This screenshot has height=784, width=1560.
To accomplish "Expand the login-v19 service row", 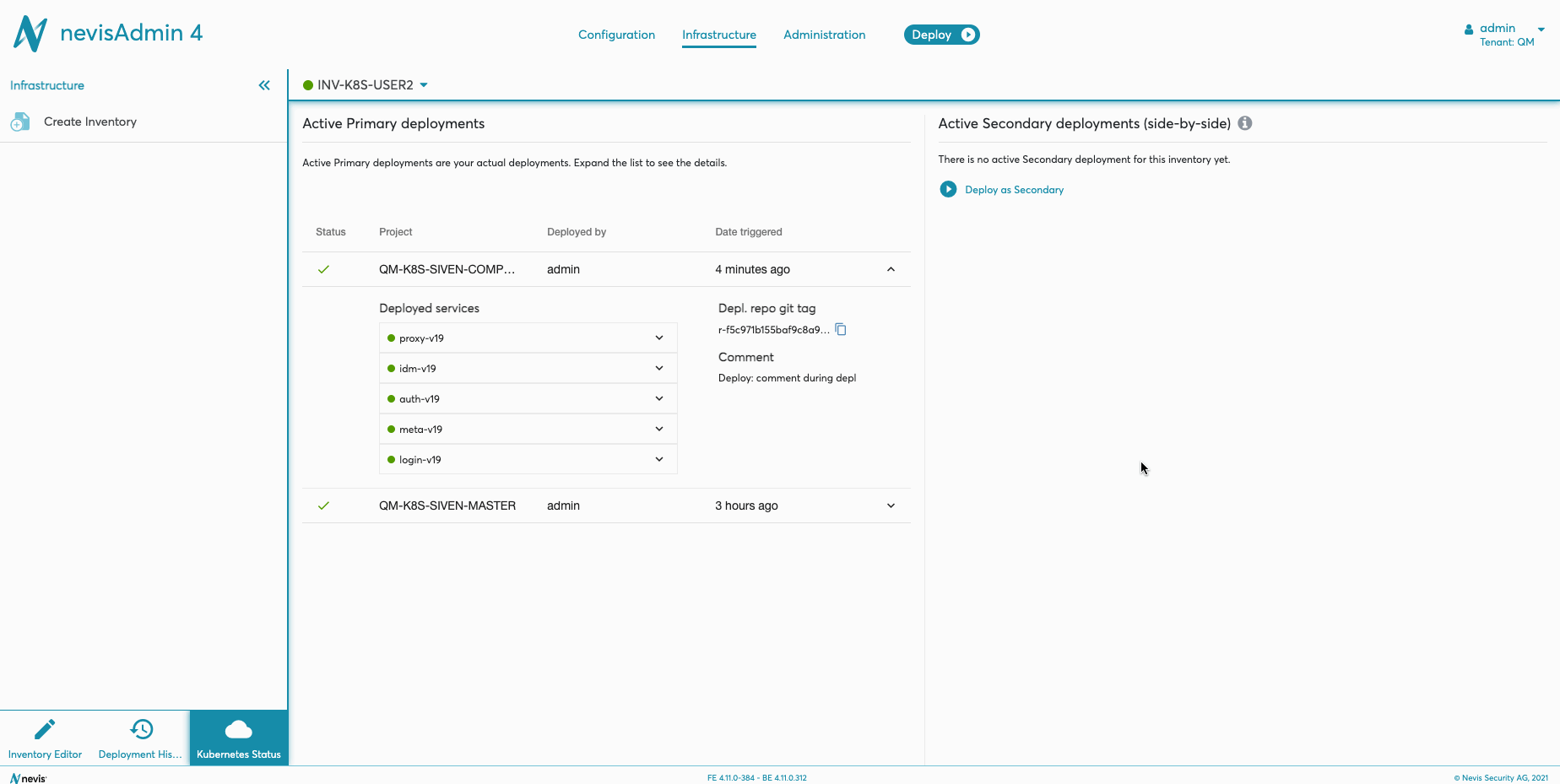I will pyautogui.click(x=659, y=460).
